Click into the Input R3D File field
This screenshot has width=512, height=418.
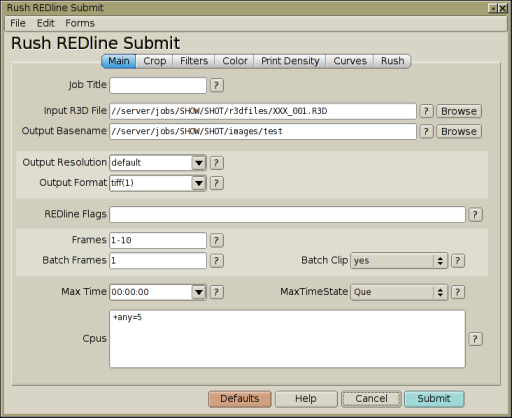coord(263,111)
